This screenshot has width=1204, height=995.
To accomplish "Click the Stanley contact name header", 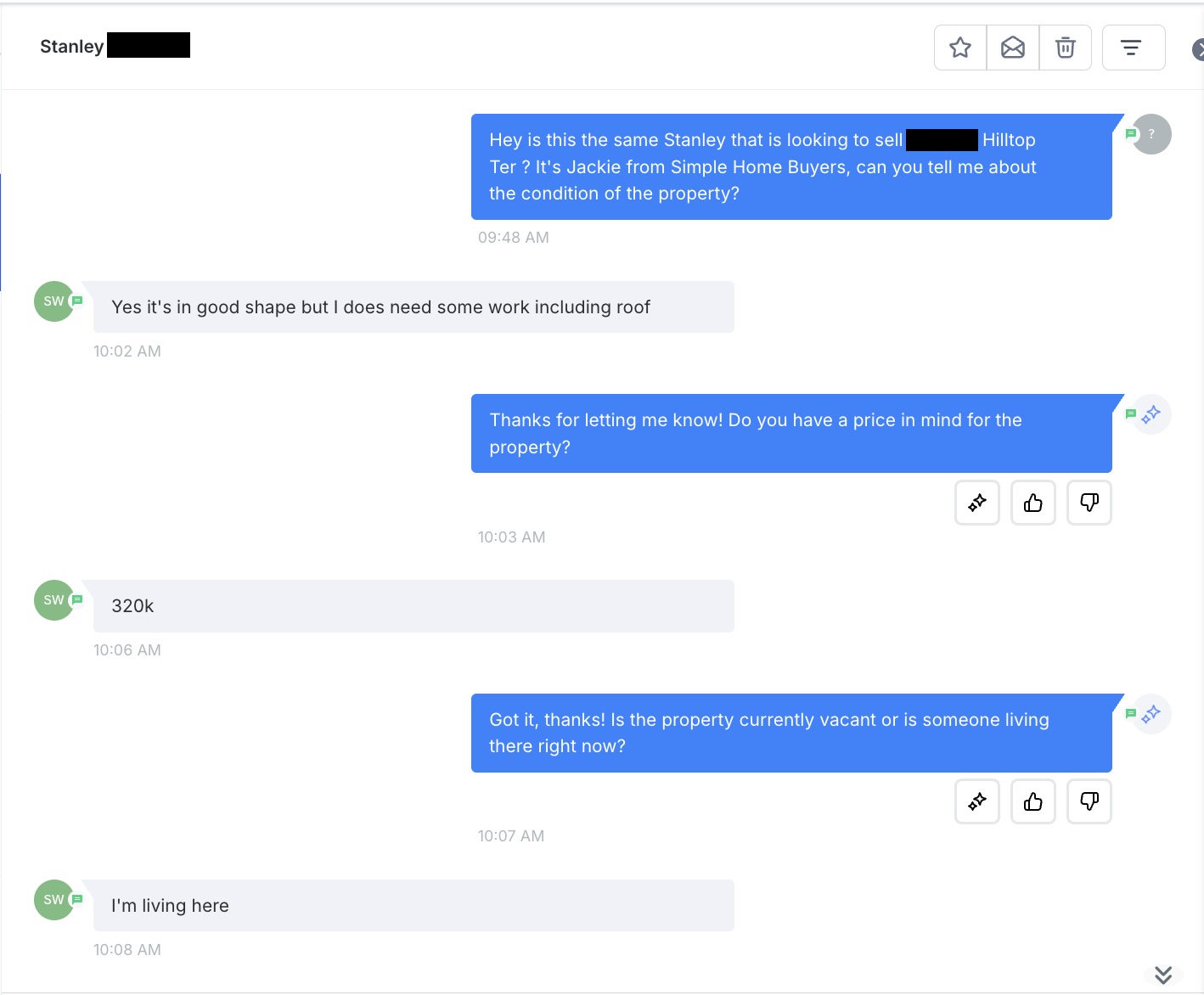I will (x=72, y=47).
